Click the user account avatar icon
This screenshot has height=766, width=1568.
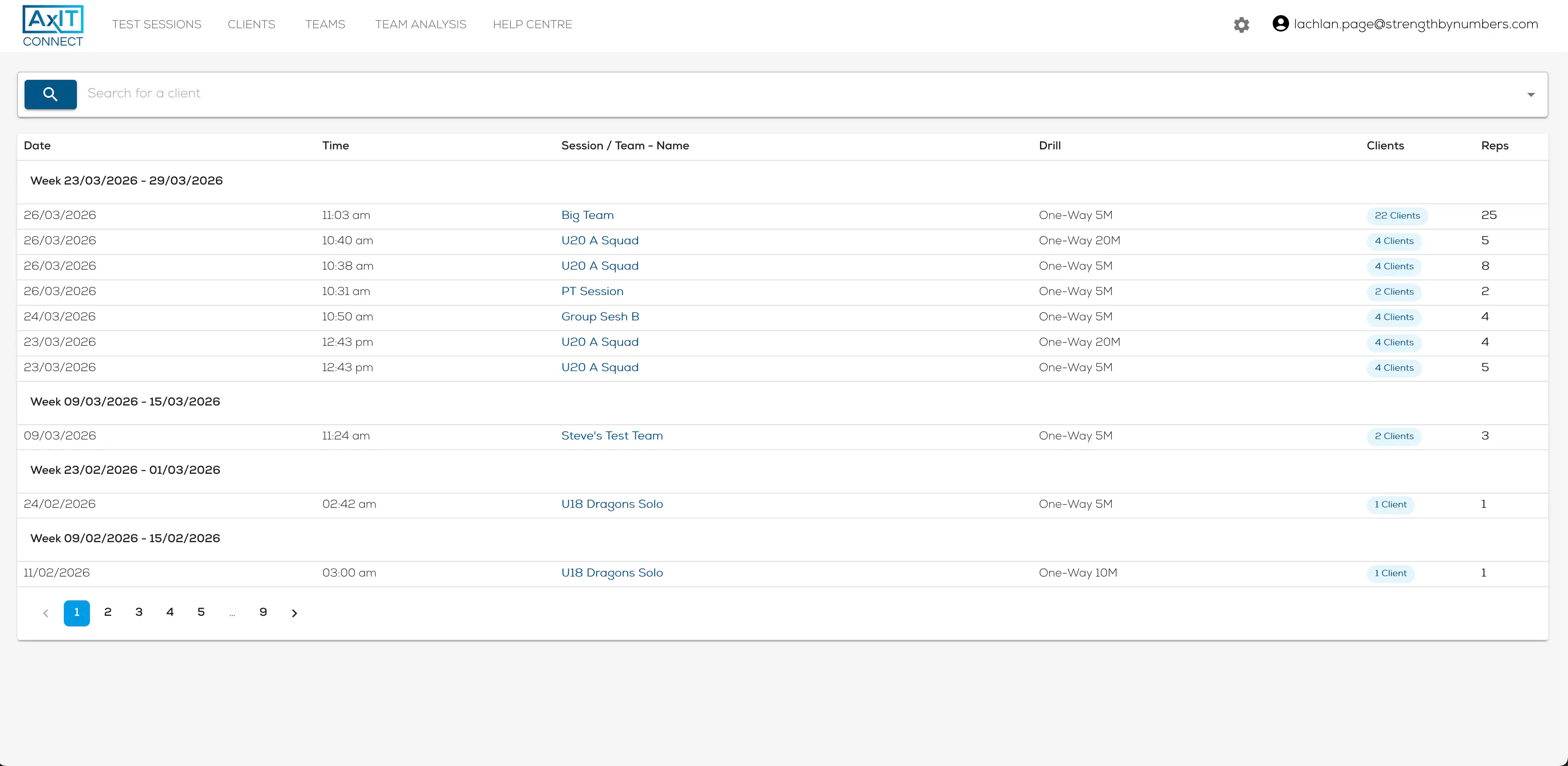(x=1280, y=24)
